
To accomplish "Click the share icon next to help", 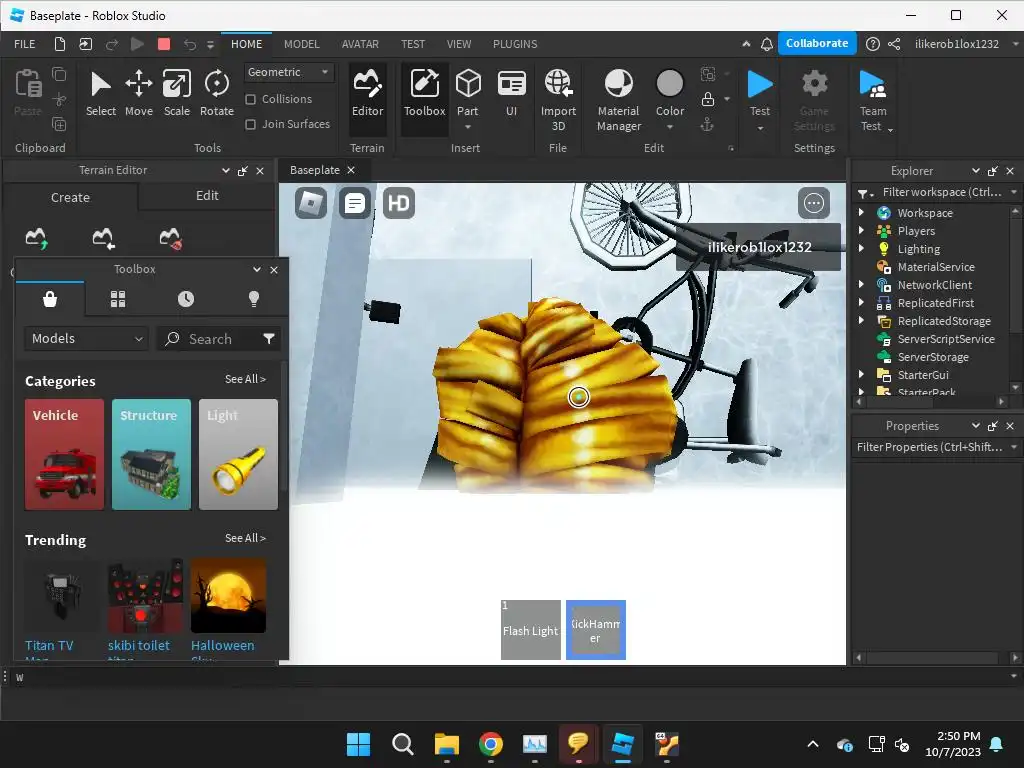I will tap(894, 44).
